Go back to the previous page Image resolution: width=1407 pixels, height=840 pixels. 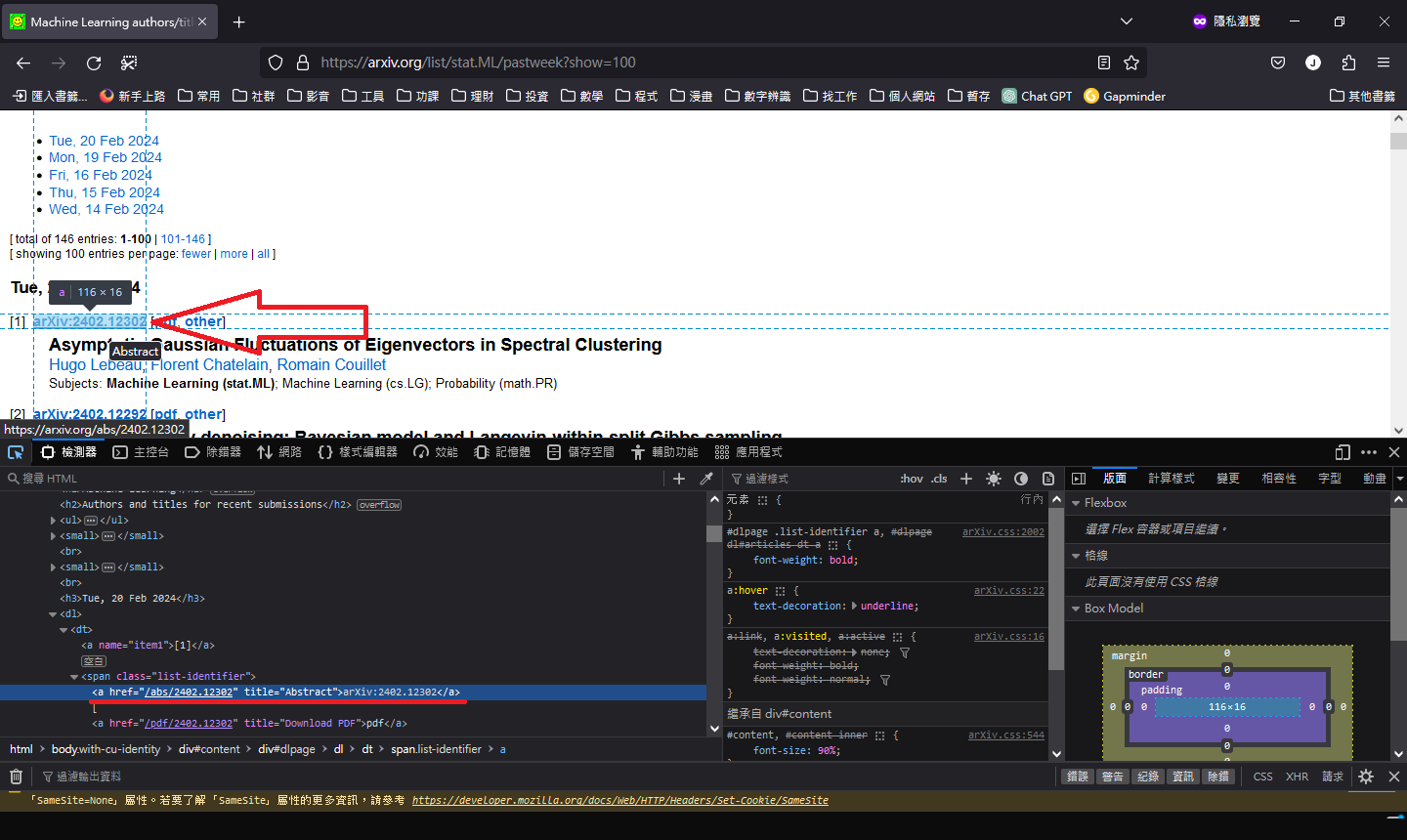[x=23, y=63]
